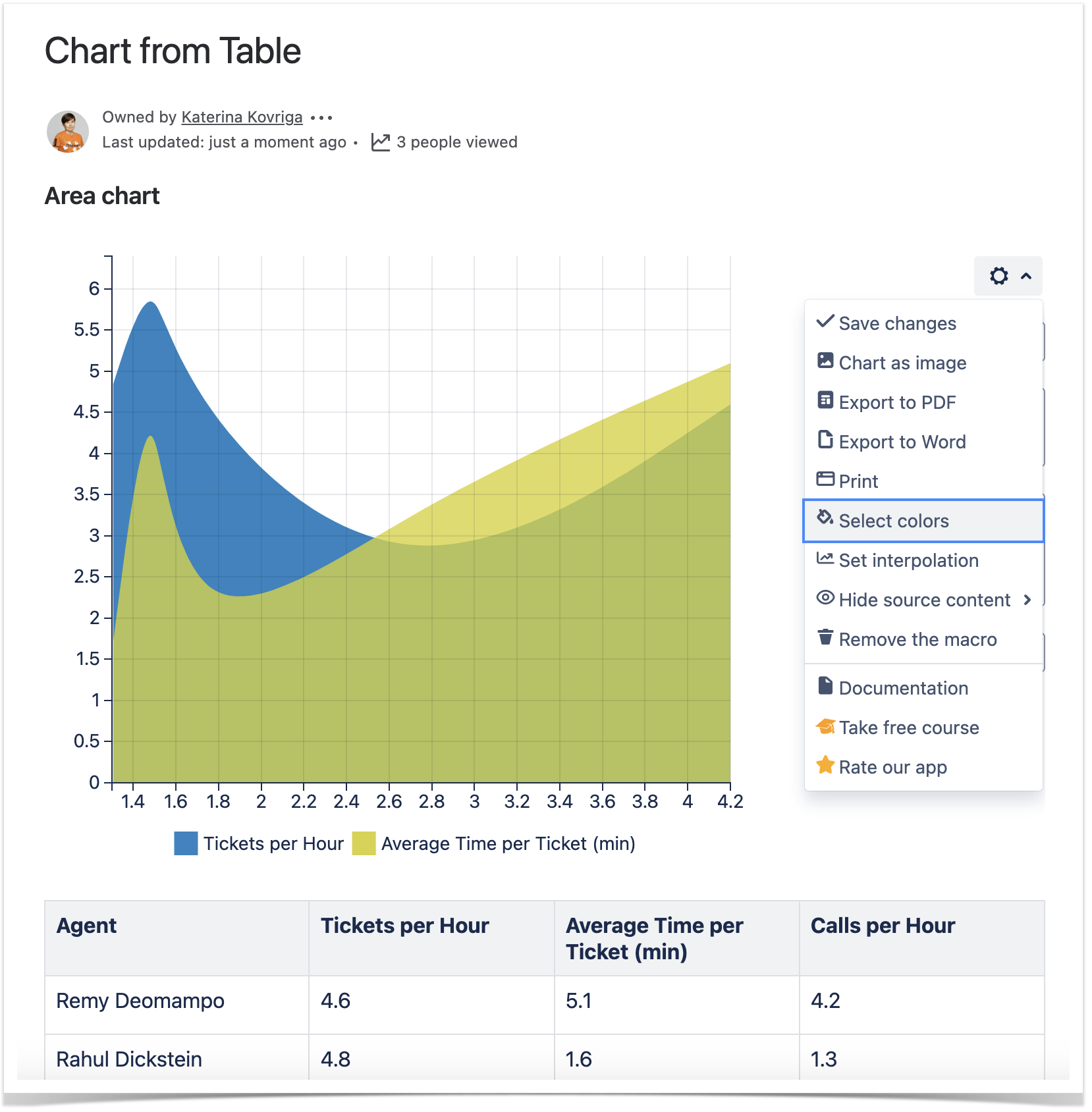Click the gear settings icon
The image size is (1092, 1112).
998,276
